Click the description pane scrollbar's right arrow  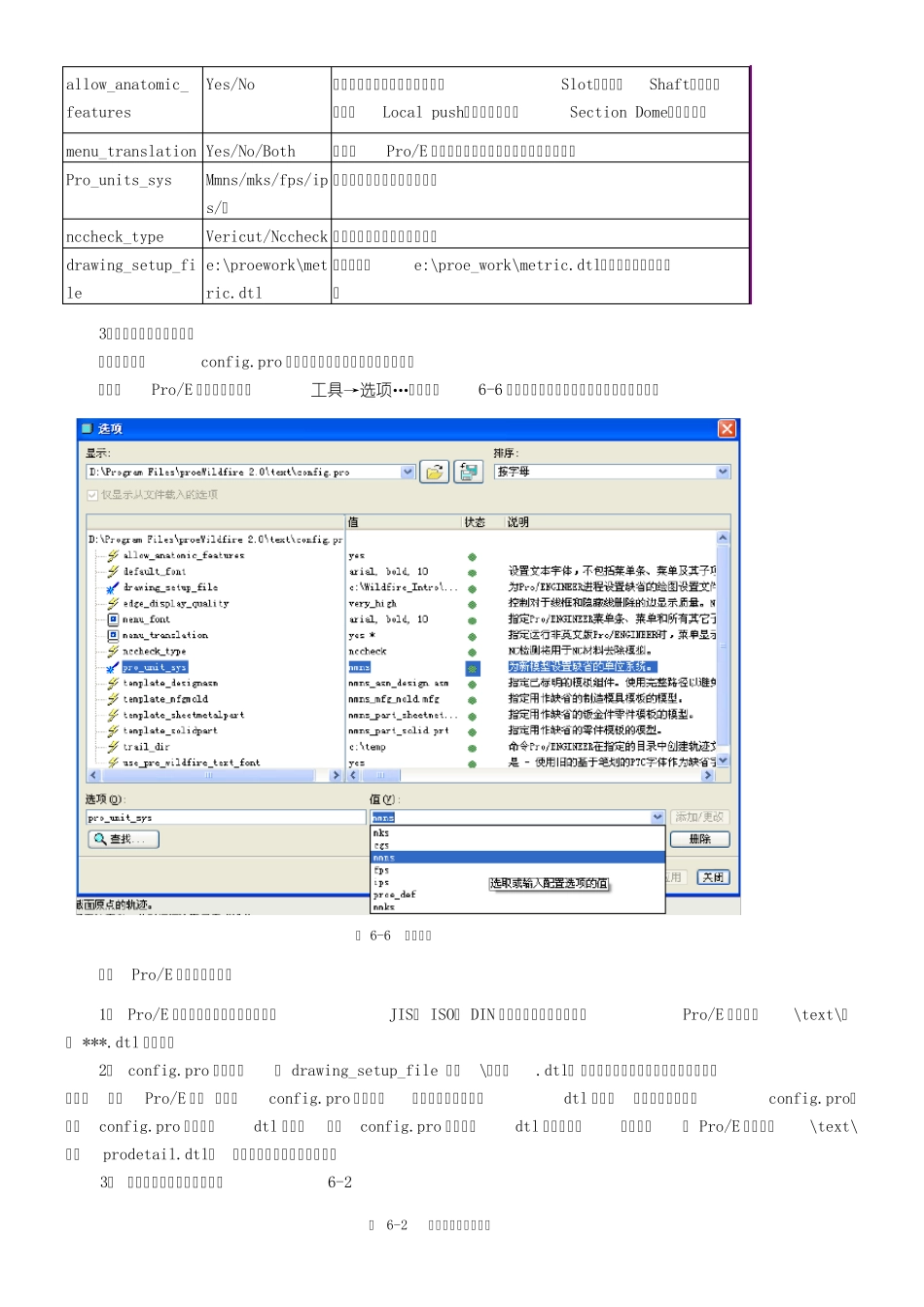pos(707,775)
